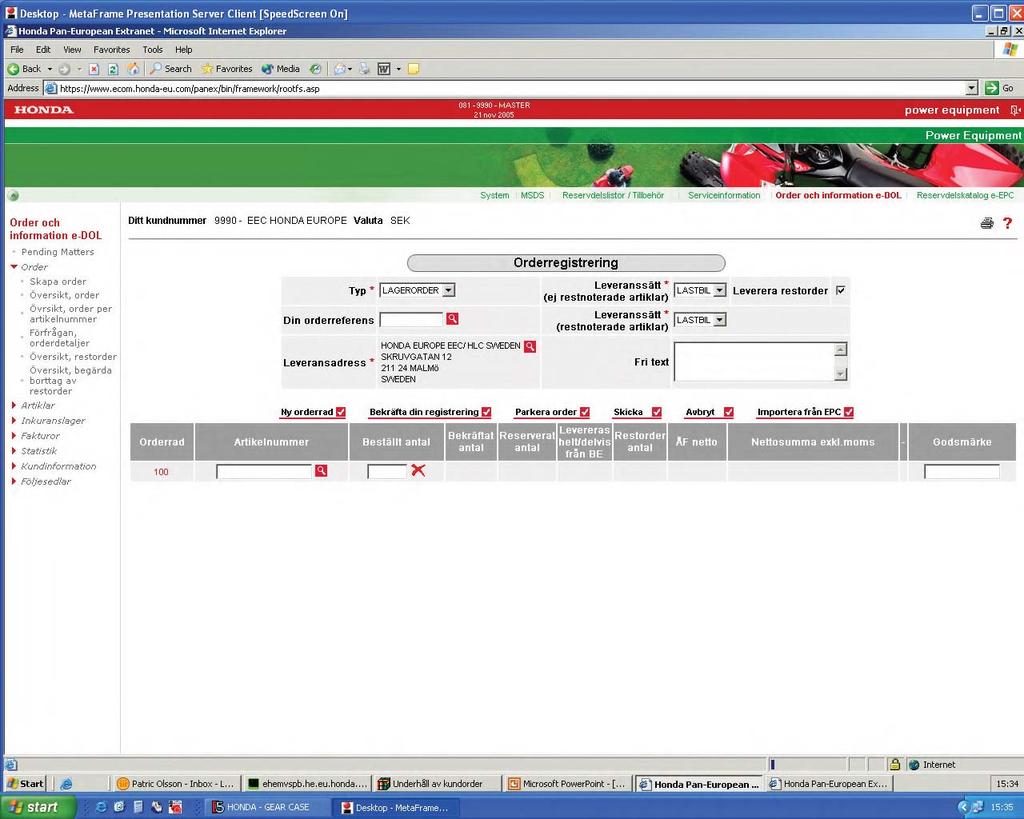
Task: Click the Beställt antal input field
Action: [387, 471]
